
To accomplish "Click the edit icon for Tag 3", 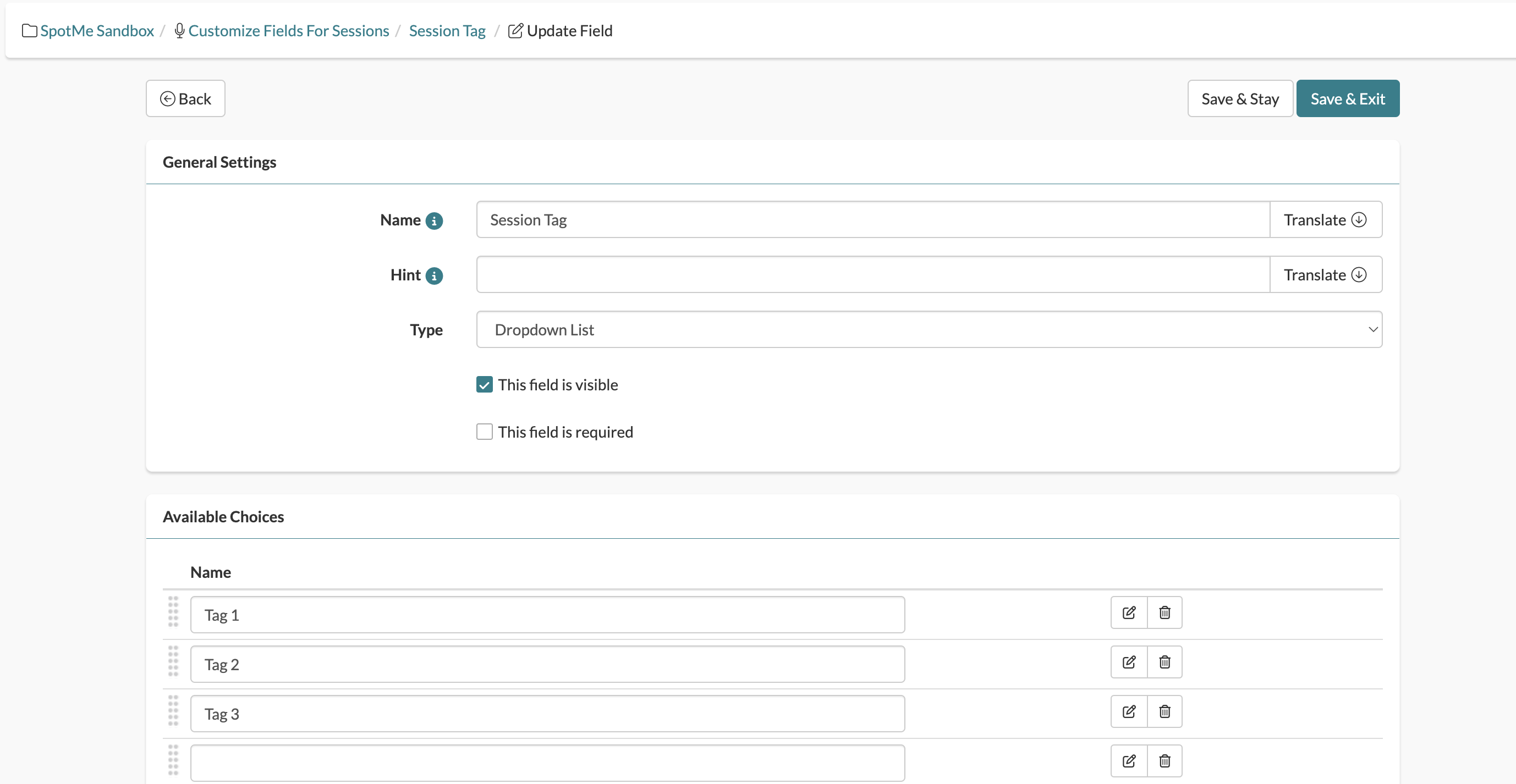I will tap(1129, 711).
